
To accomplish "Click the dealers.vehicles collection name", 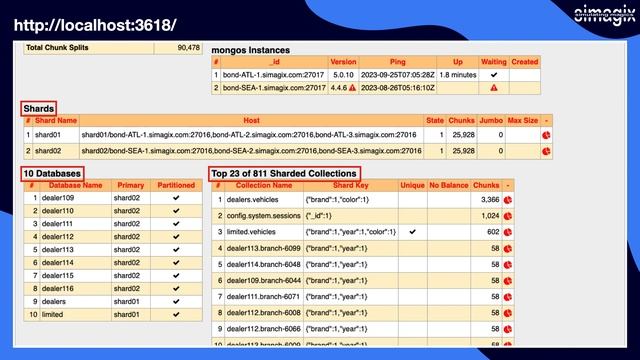I will click(x=252, y=200).
